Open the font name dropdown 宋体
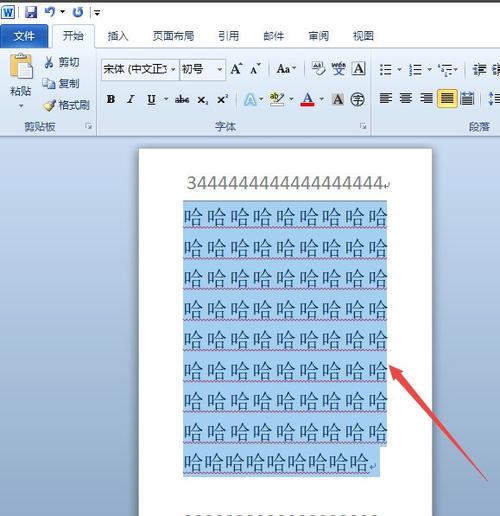The image size is (500, 516). (x=140, y=69)
